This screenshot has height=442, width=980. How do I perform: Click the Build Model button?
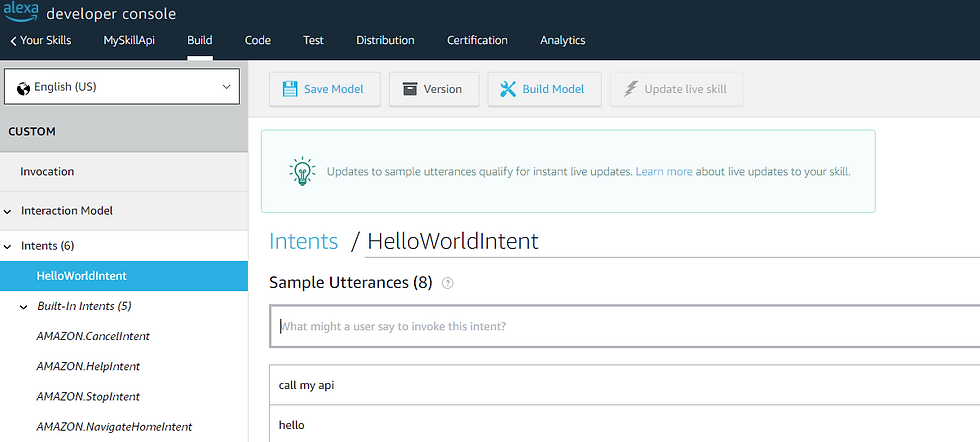click(x=544, y=89)
